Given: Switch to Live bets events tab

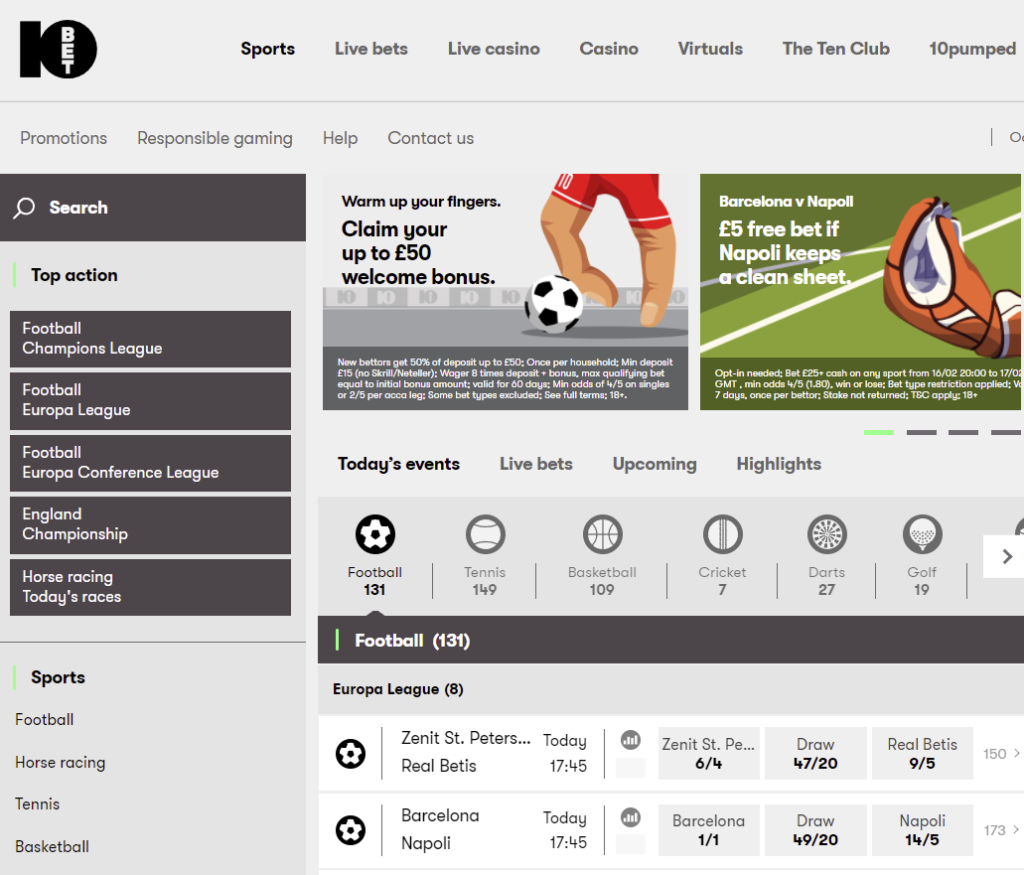Looking at the screenshot, I should [536, 464].
